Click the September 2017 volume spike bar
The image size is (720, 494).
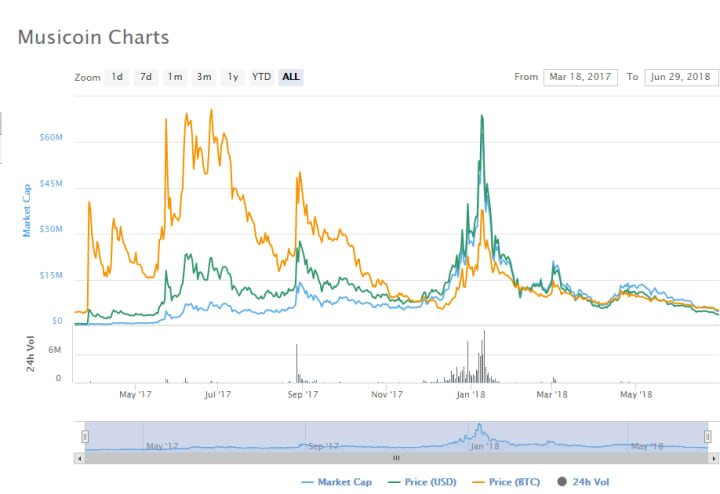click(297, 363)
